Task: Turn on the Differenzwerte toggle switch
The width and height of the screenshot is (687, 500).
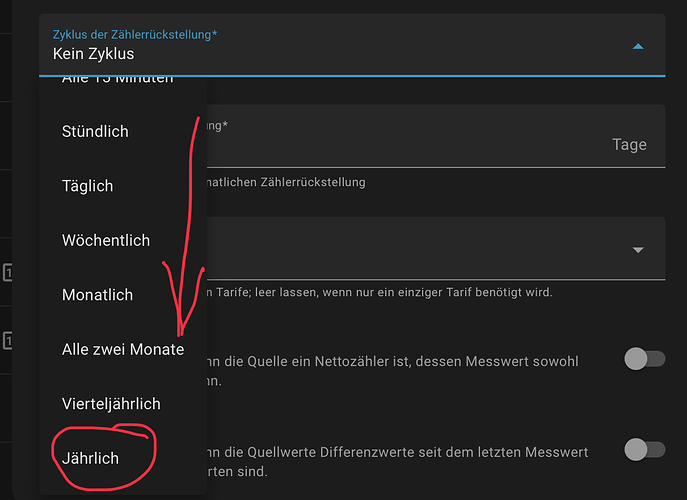Action: [644, 450]
